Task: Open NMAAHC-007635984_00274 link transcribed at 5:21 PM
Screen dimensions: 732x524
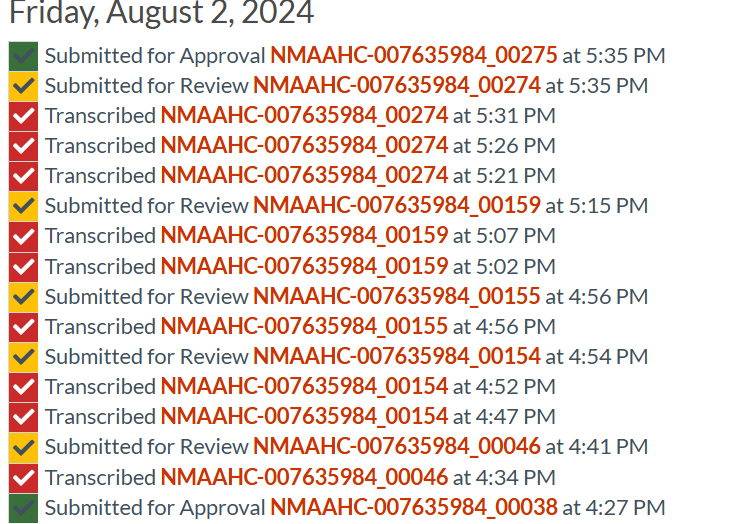Action: tap(304, 176)
